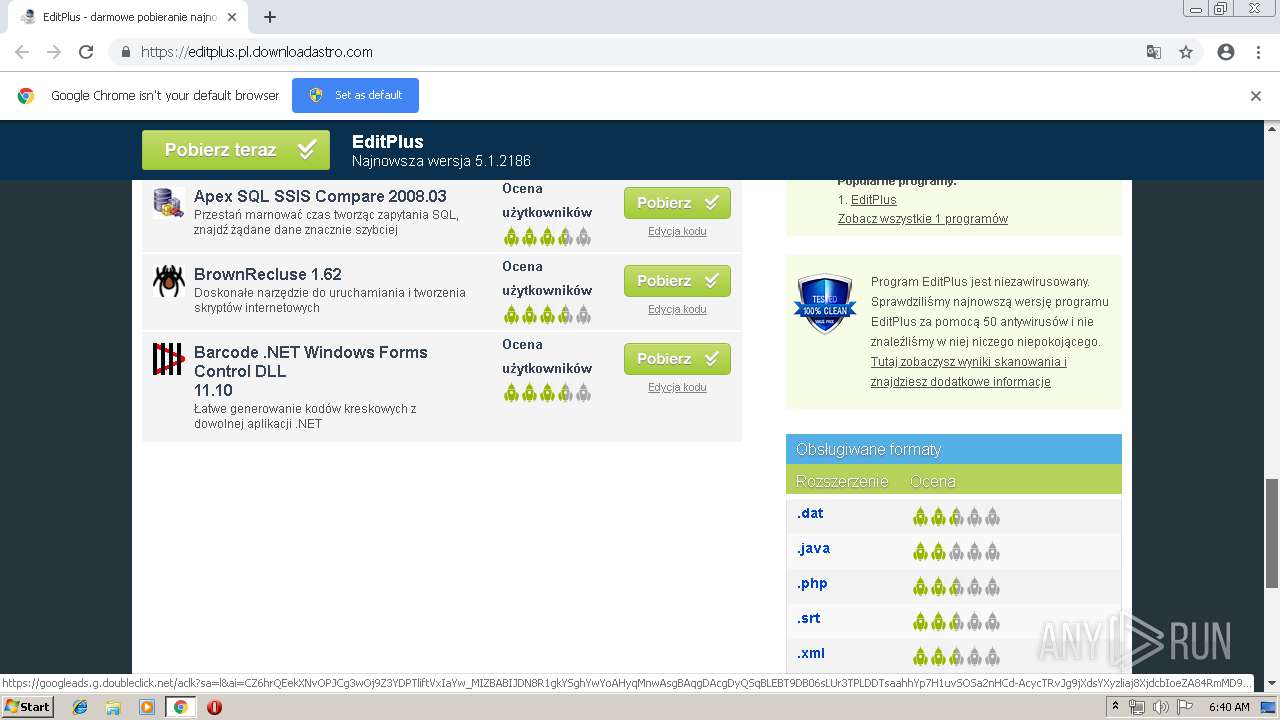This screenshot has width=1280, height=720.
Task: Open the Opera taskbar icon
Action: (x=214, y=707)
